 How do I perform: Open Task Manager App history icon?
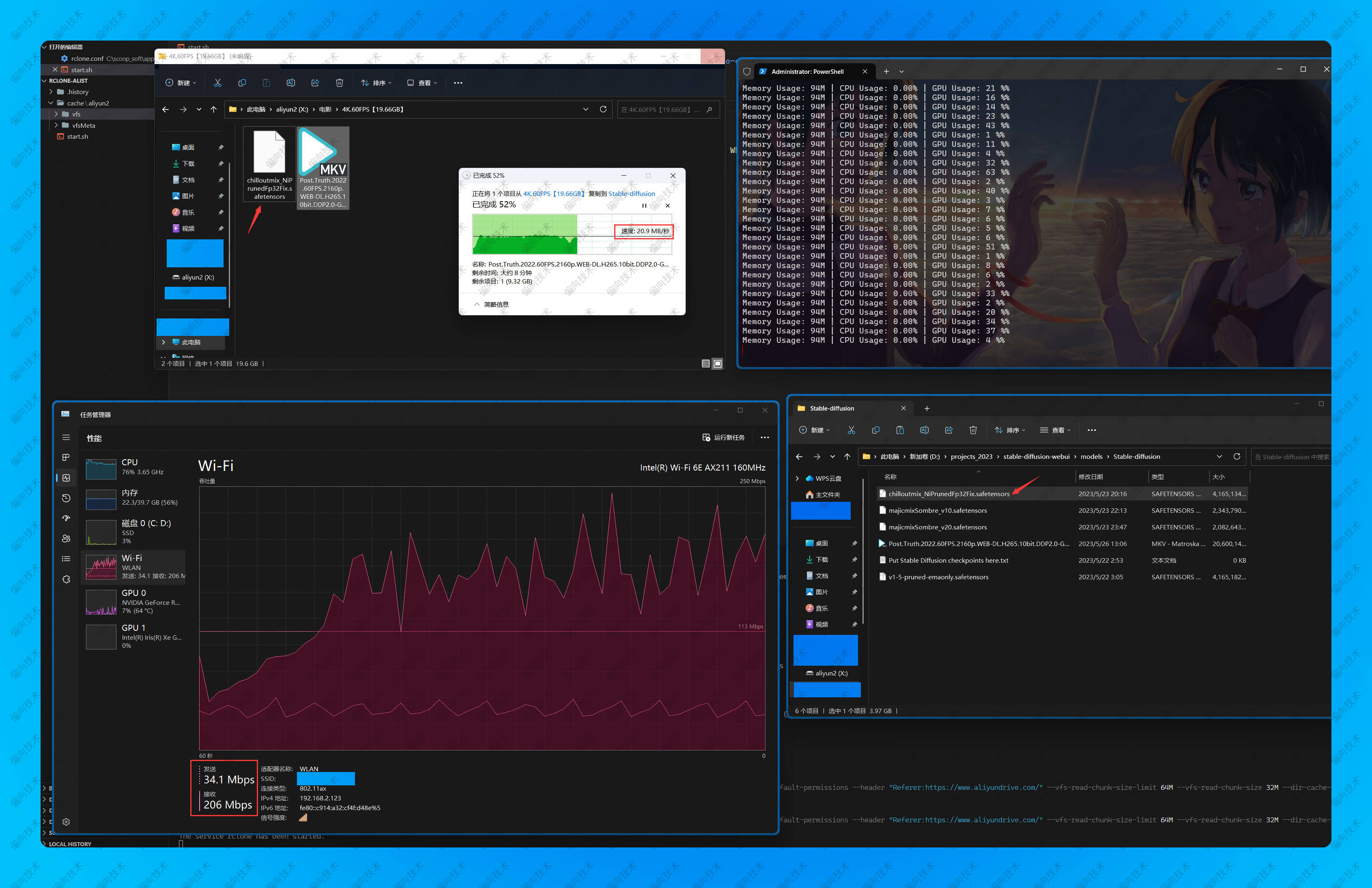click(x=66, y=498)
